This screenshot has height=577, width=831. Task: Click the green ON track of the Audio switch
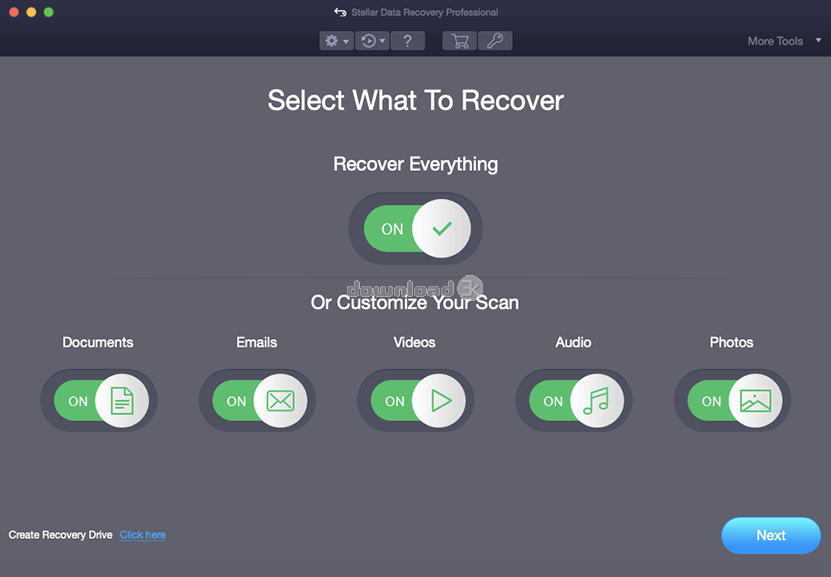(x=551, y=401)
